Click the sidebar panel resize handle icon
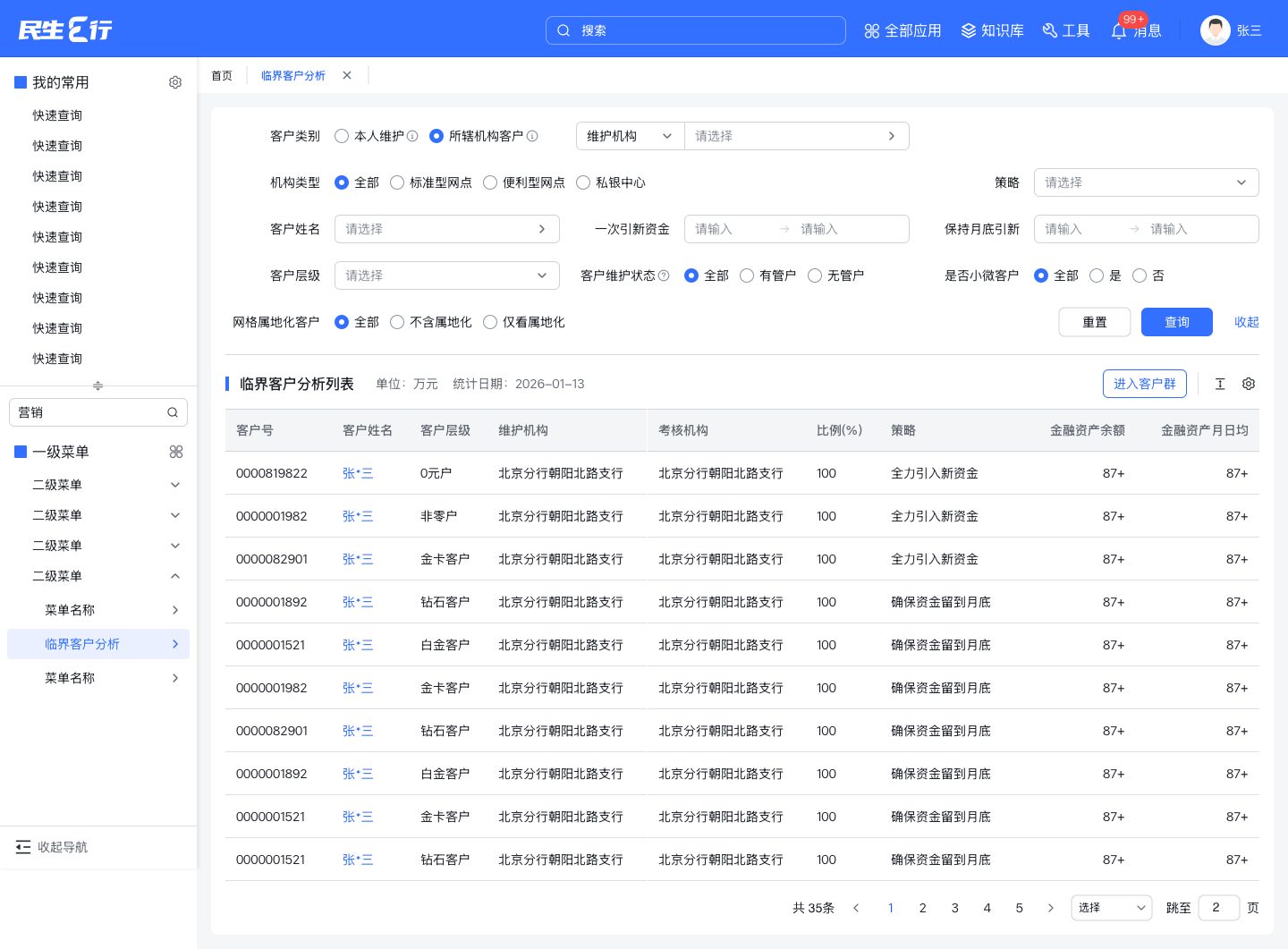 point(98,386)
